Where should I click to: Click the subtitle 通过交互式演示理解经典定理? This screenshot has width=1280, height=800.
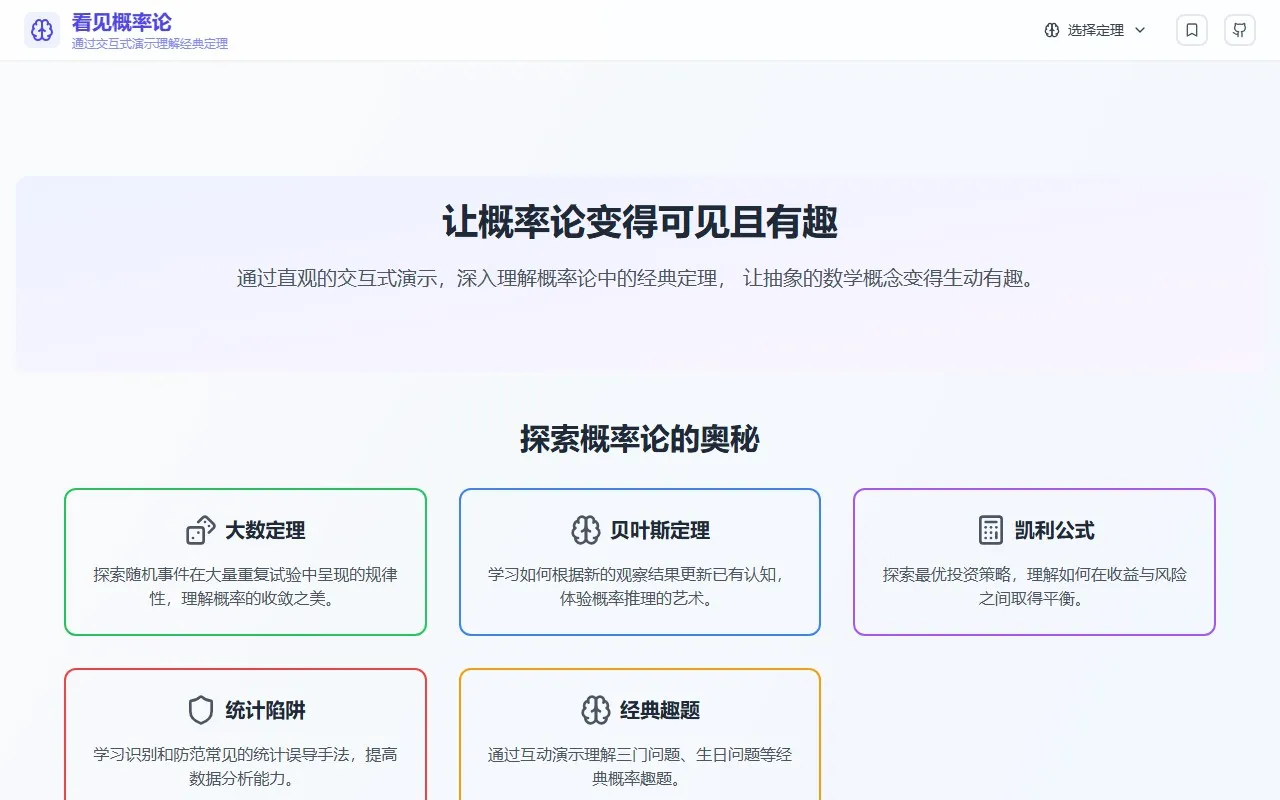pyautogui.click(x=147, y=43)
